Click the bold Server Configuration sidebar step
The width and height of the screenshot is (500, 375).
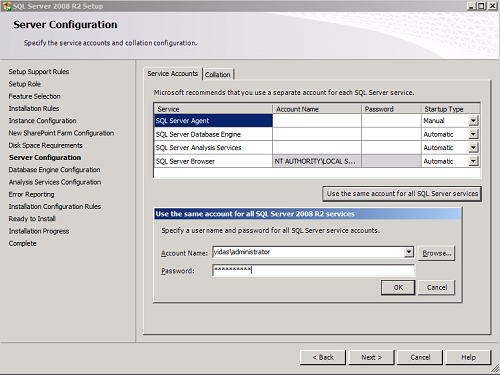pyautogui.click(x=45, y=157)
